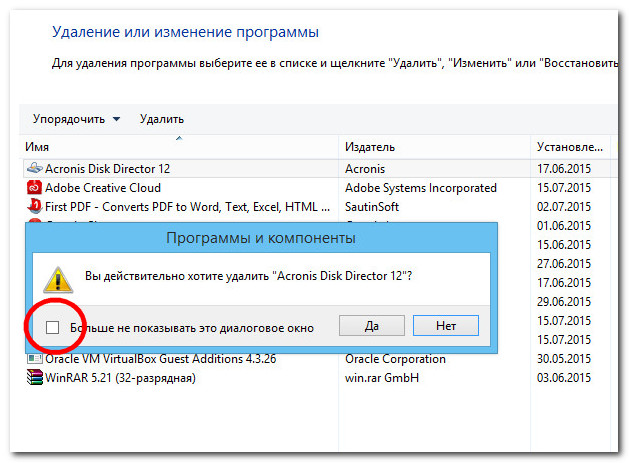Click the Oracle Corporation publisher cell

click(x=395, y=358)
